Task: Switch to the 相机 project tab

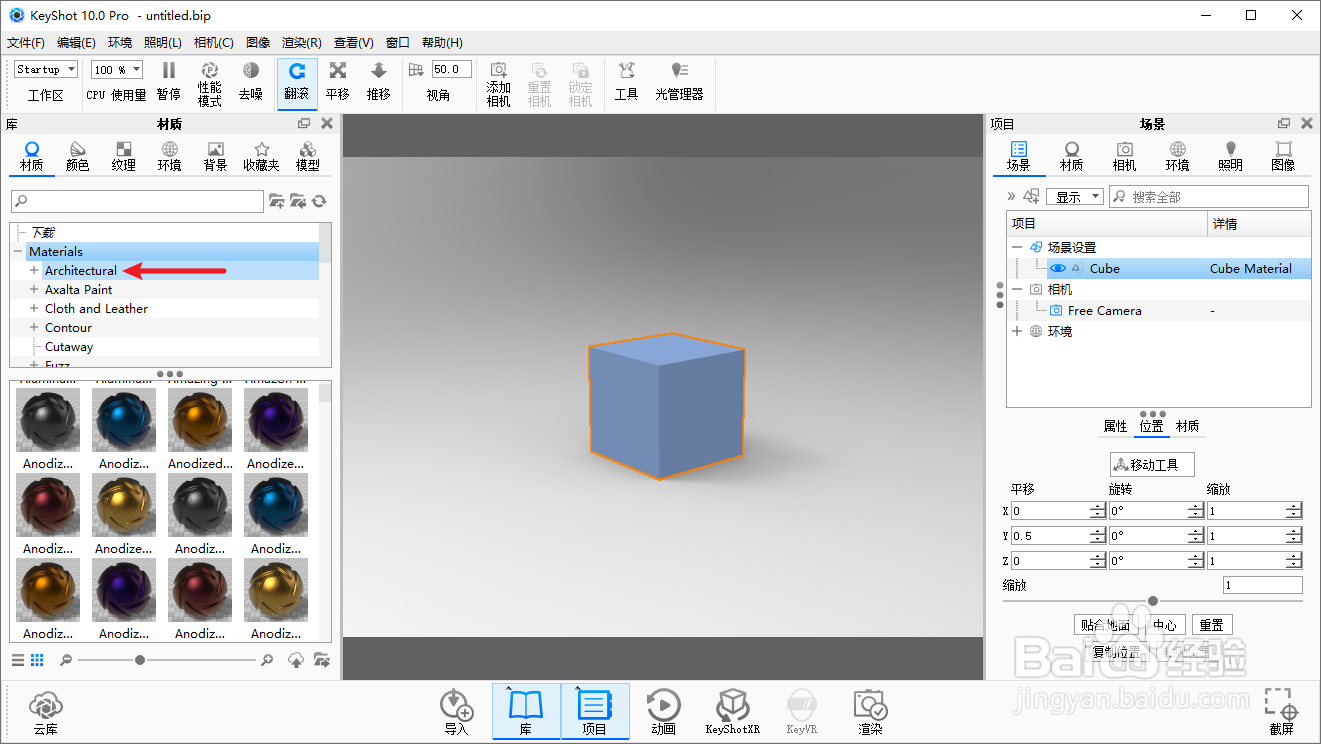Action: (x=1124, y=156)
